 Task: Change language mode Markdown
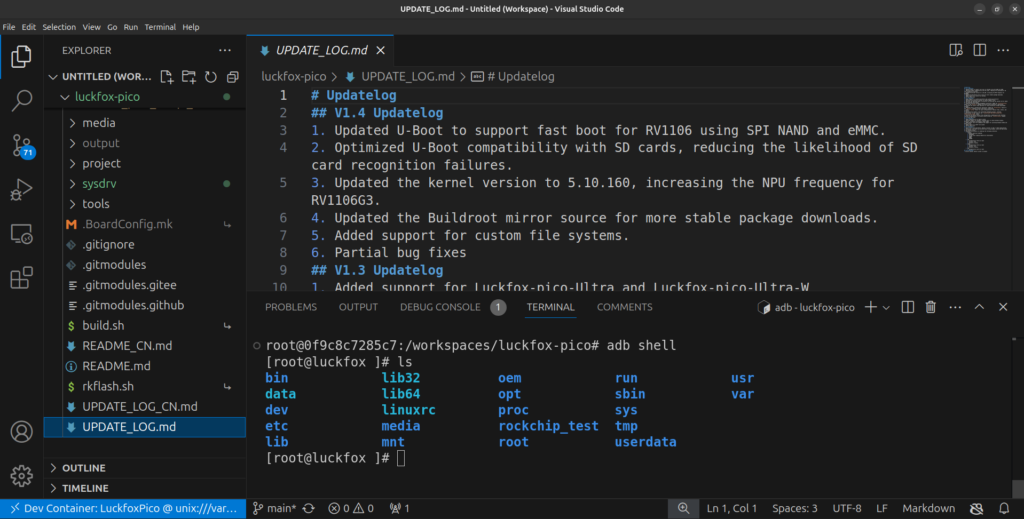click(x=928, y=509)
